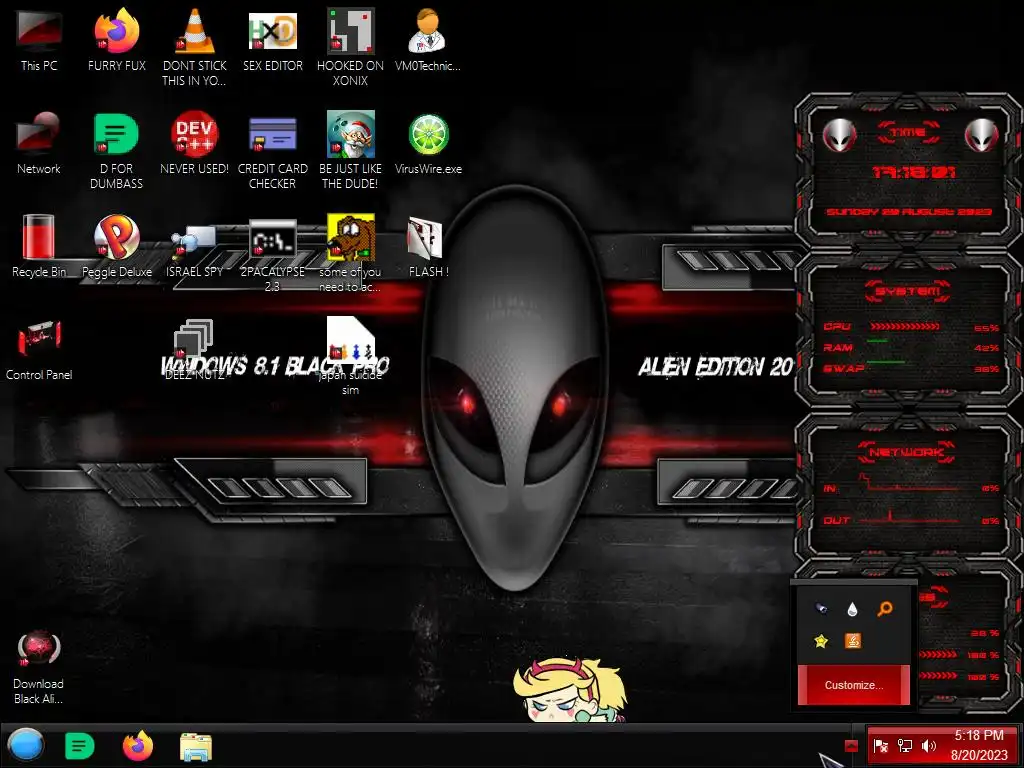Open the green chat app on taskbar

(80, 746)
